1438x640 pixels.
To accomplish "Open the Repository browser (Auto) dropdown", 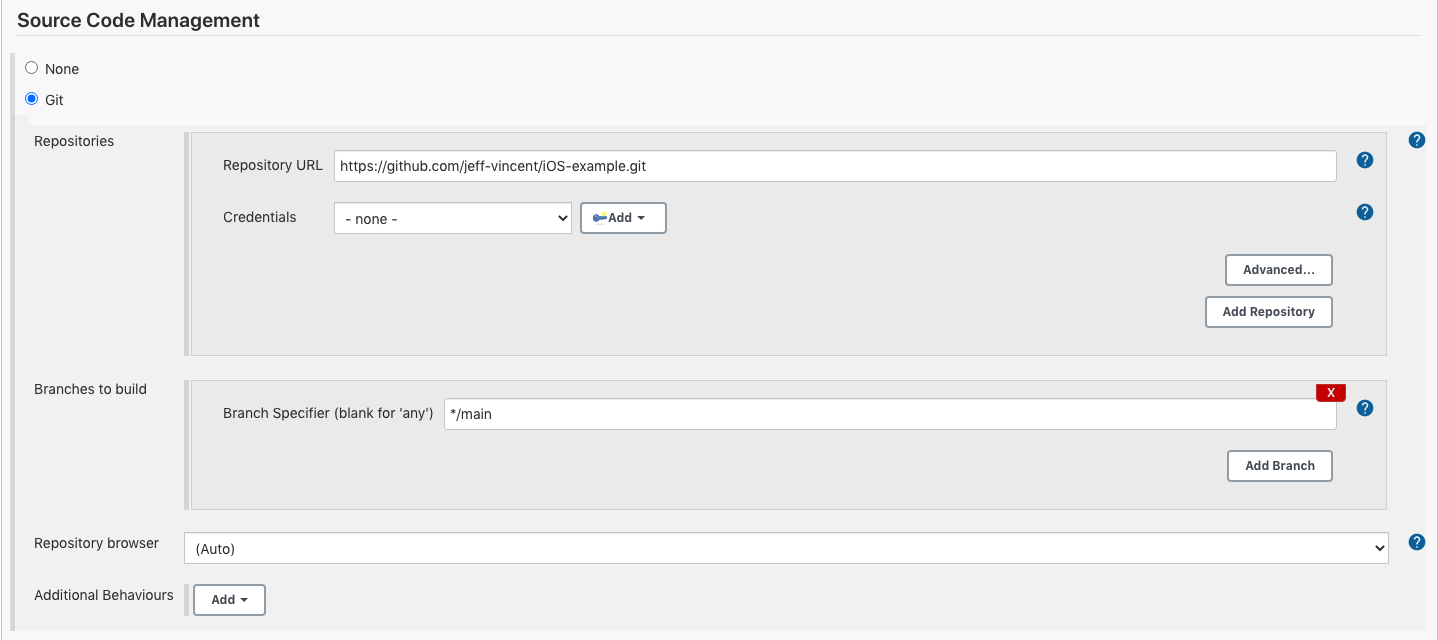I will click(786, 548).
